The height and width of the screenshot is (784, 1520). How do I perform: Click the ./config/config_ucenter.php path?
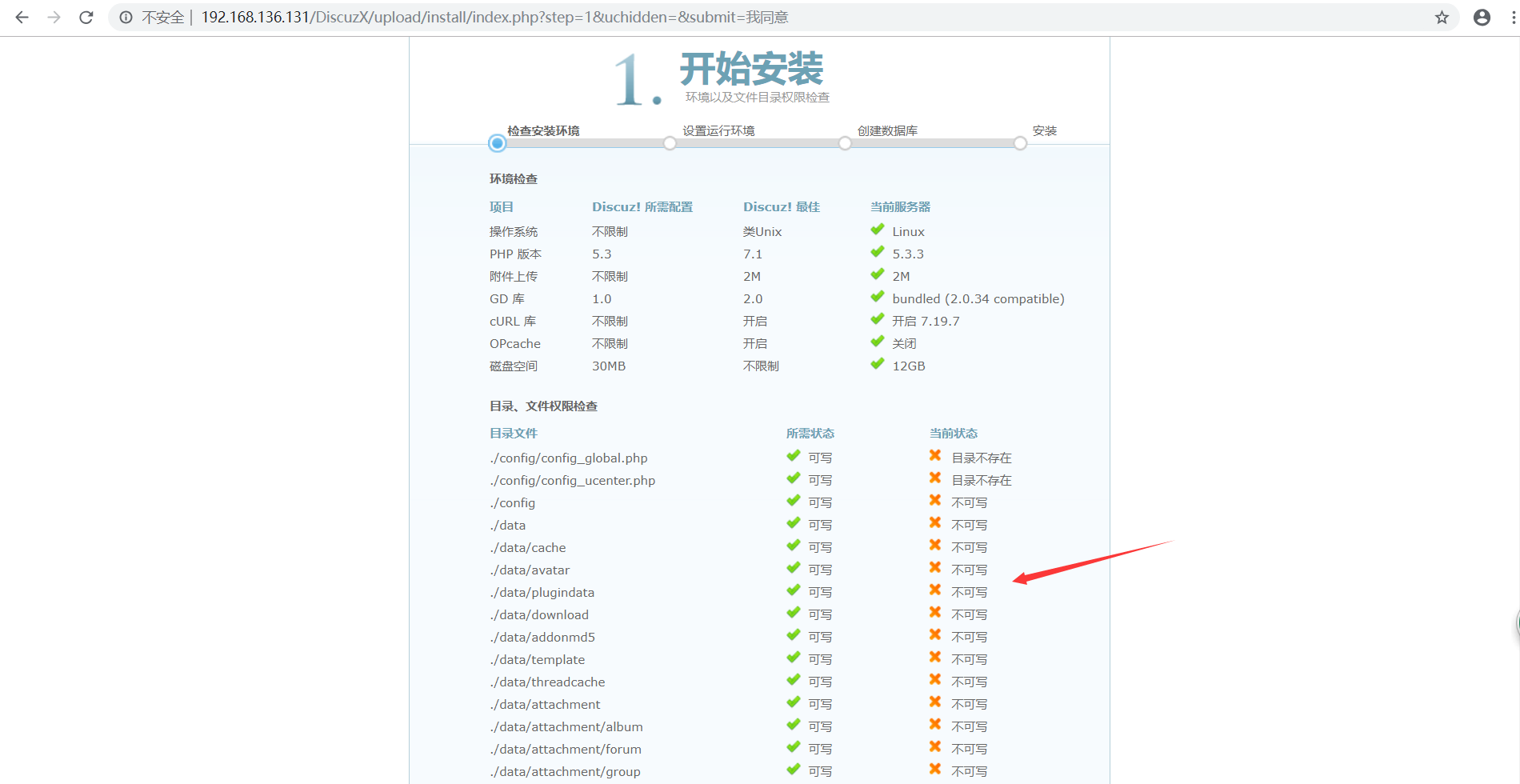coord(573,481)
